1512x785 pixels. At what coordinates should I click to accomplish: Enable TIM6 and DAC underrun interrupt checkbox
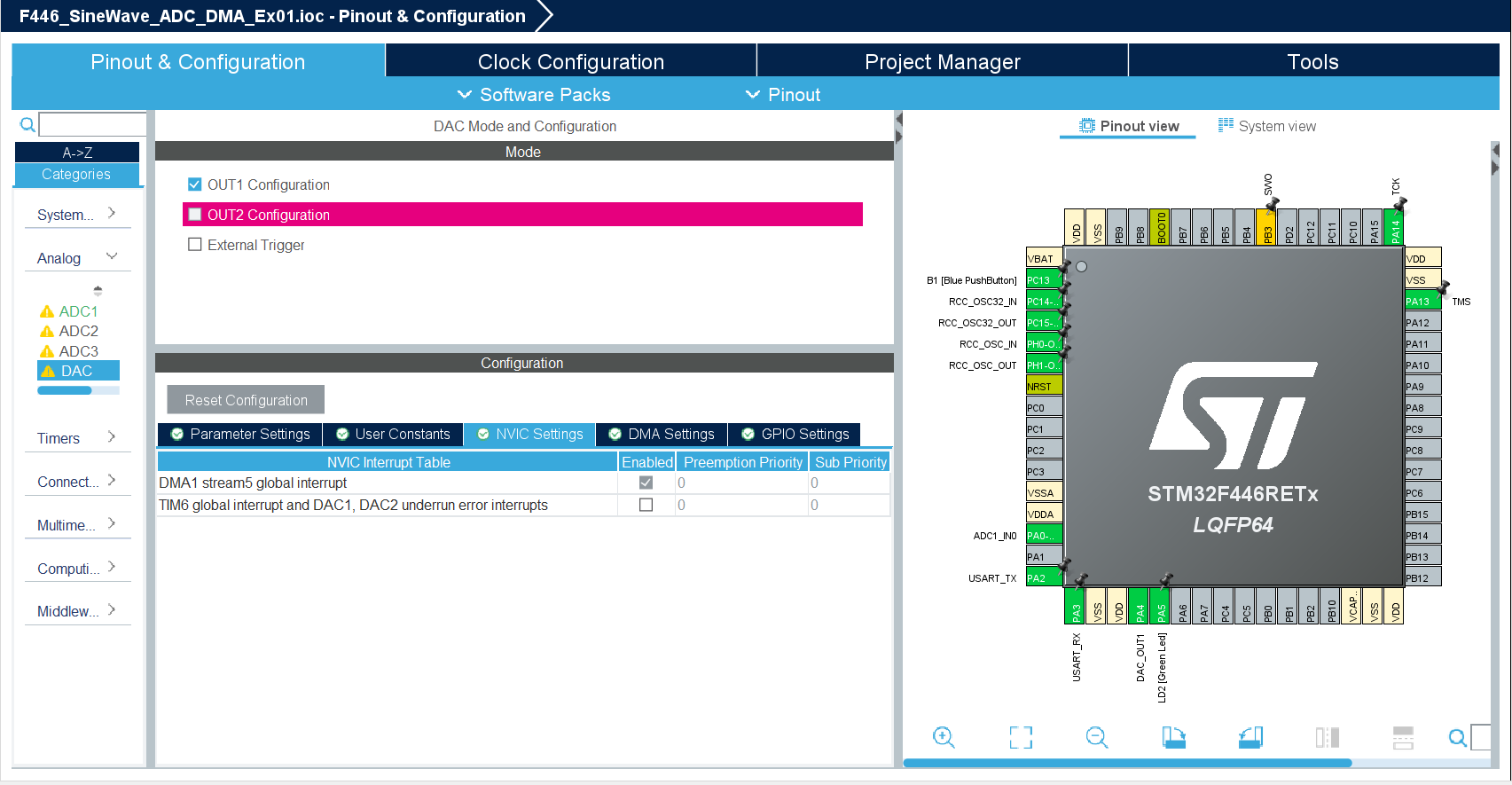point(646,505)
